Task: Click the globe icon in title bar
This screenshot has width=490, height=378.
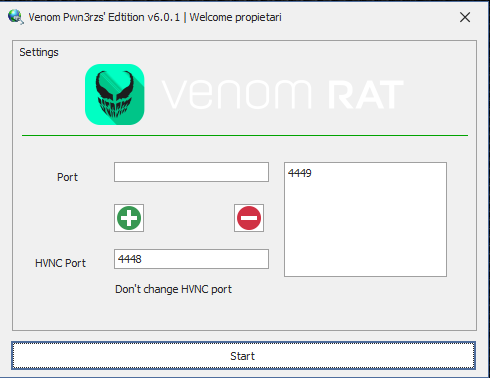Action: [x=15, y=17]
